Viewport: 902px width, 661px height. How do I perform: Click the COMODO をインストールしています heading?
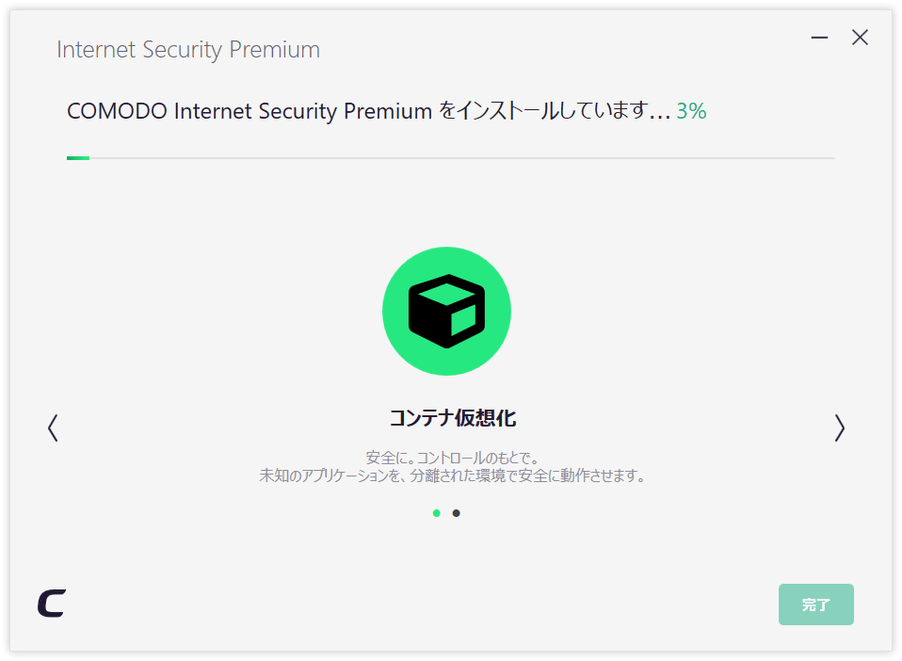coord(368,111)
